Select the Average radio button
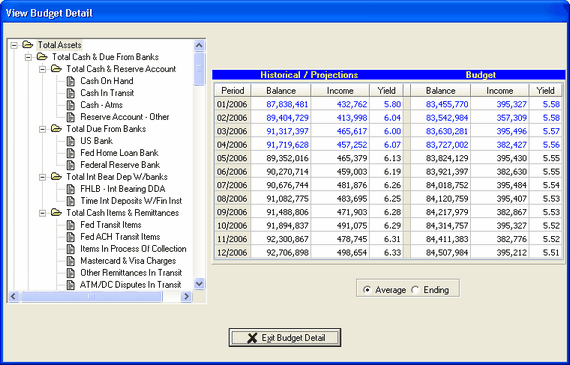The image size is (570, 365). [367, 290]
